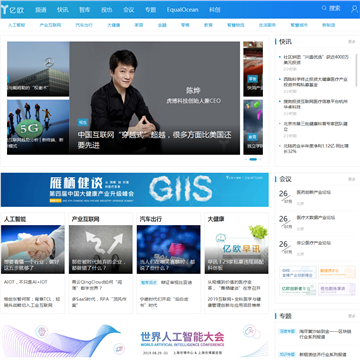Click the purple speech event badge
This screenshot has width=360, height=360.
coord(337,289)
